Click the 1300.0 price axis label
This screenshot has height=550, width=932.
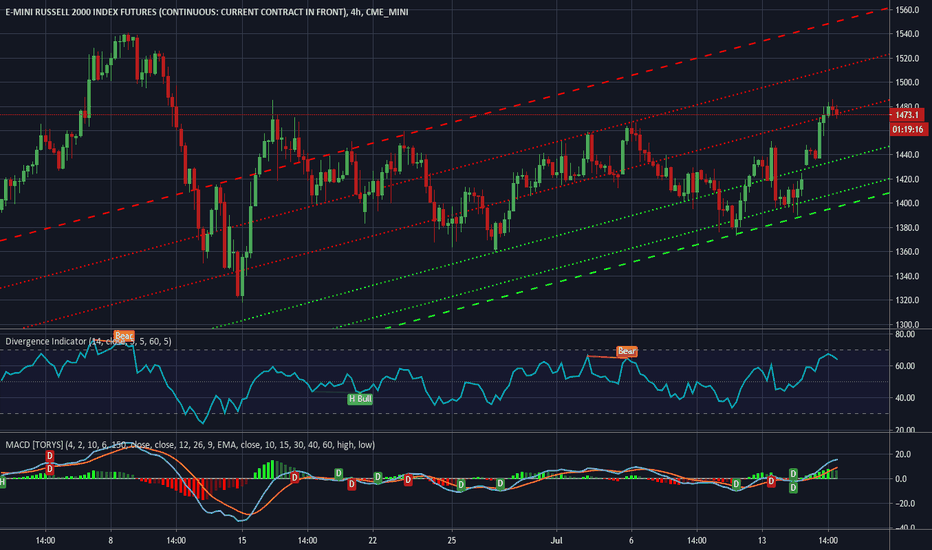tap(908, 325)
